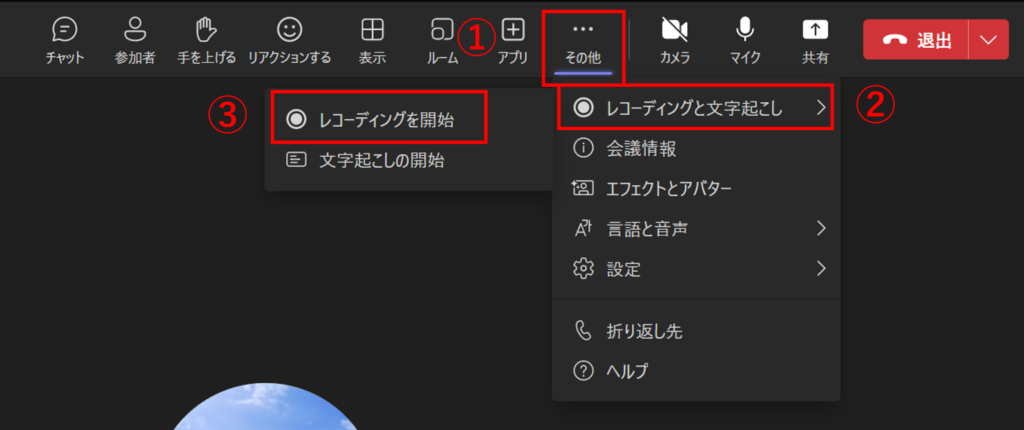This screenshot has height=430, width=1024.
Task: Click the 共有 share screen icon
Action: (x=816, y=40)
